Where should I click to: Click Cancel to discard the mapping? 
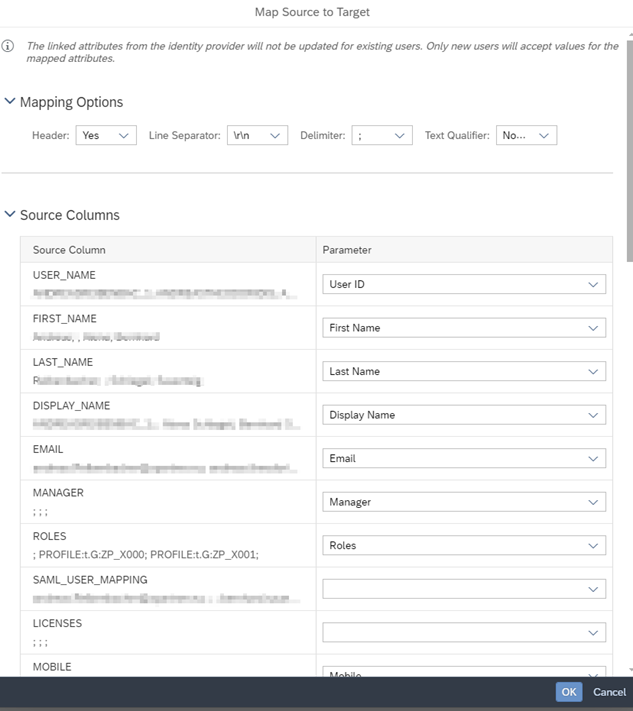pyautogui.click(x=609, y=692)
